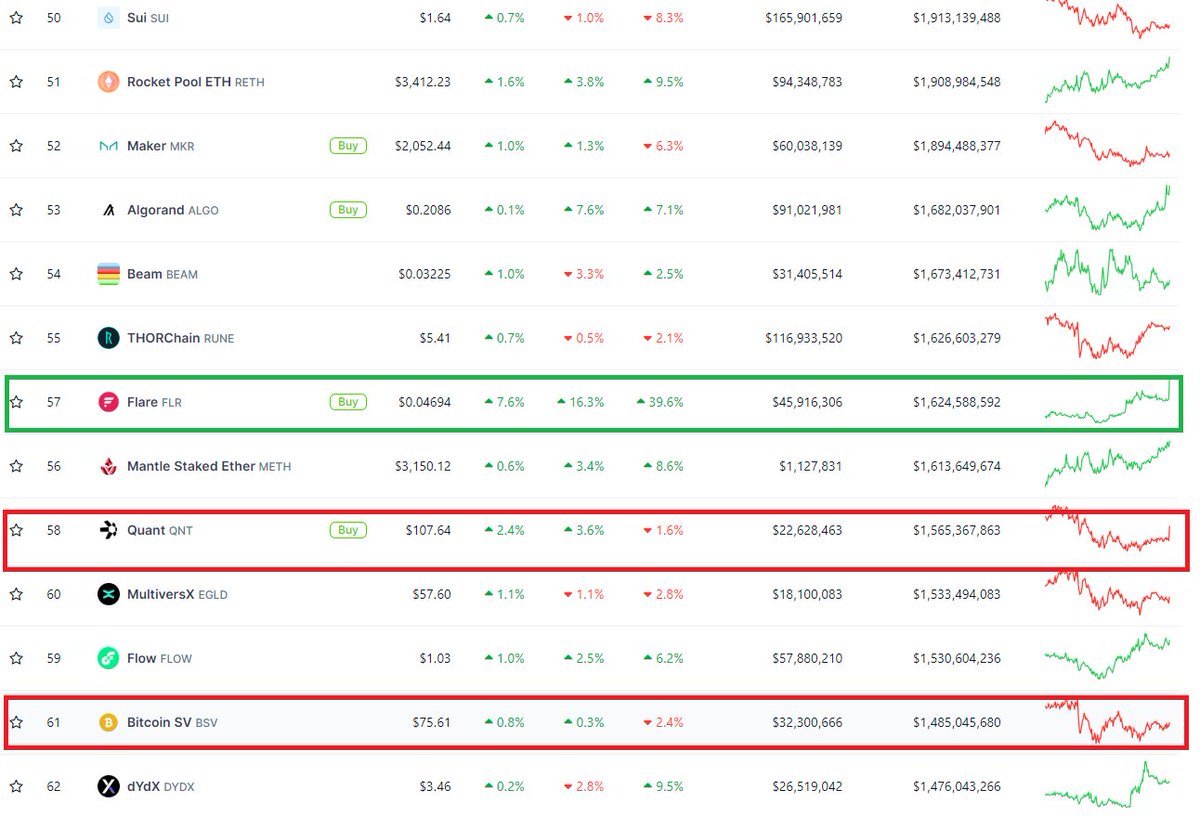The width and height of the screenshot is (1200, 816).
Task: Open MultiversX EGLD coin page
Action: [178, 594]
